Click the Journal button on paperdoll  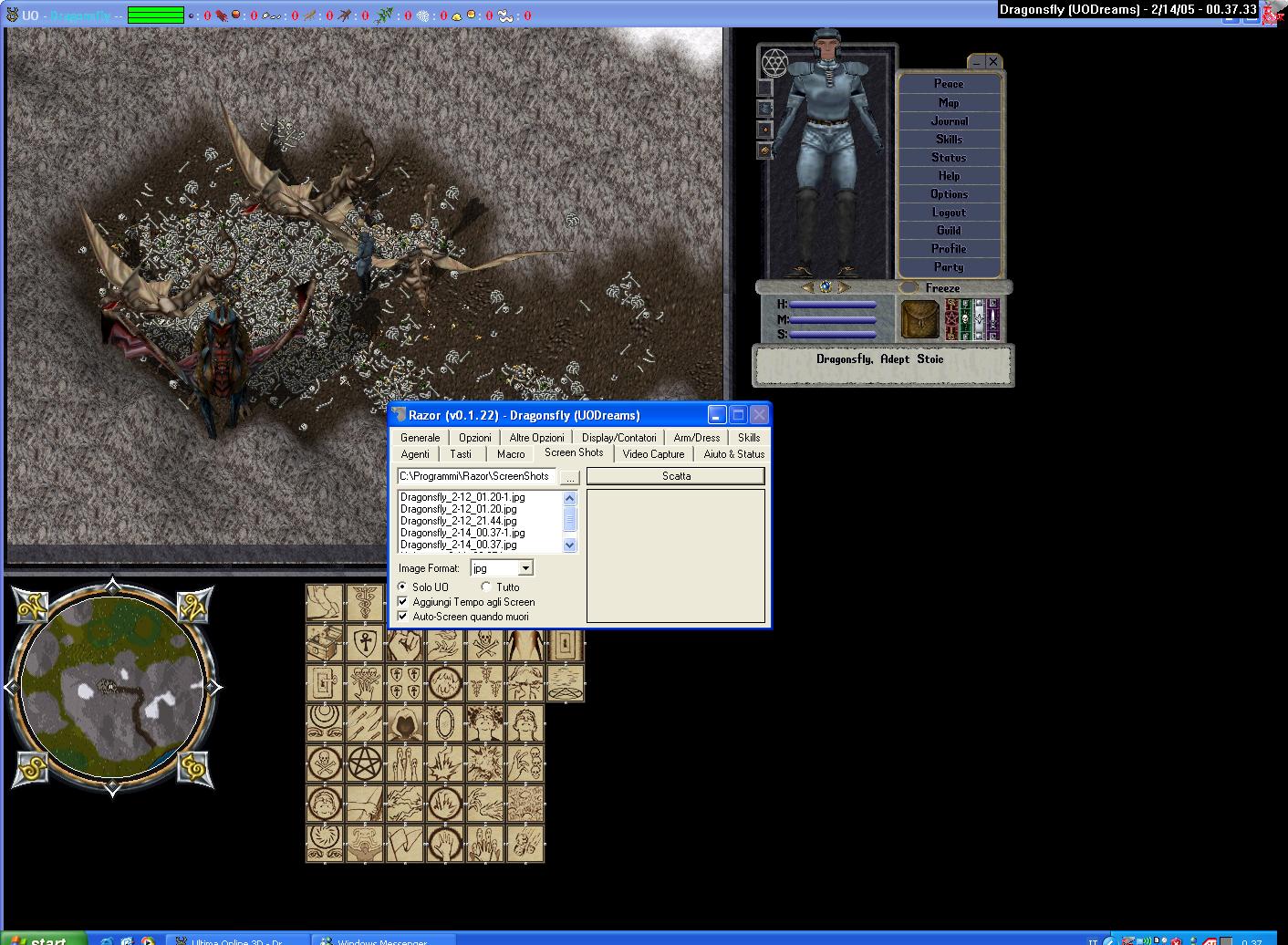tap(949, 120)
